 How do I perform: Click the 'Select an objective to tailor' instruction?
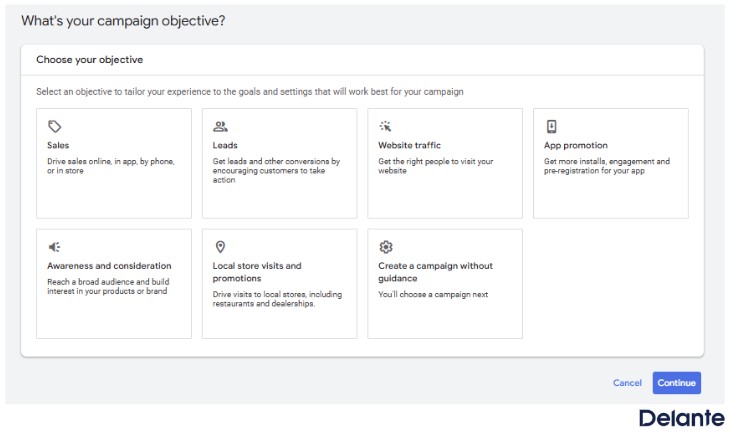coord(250,92)
